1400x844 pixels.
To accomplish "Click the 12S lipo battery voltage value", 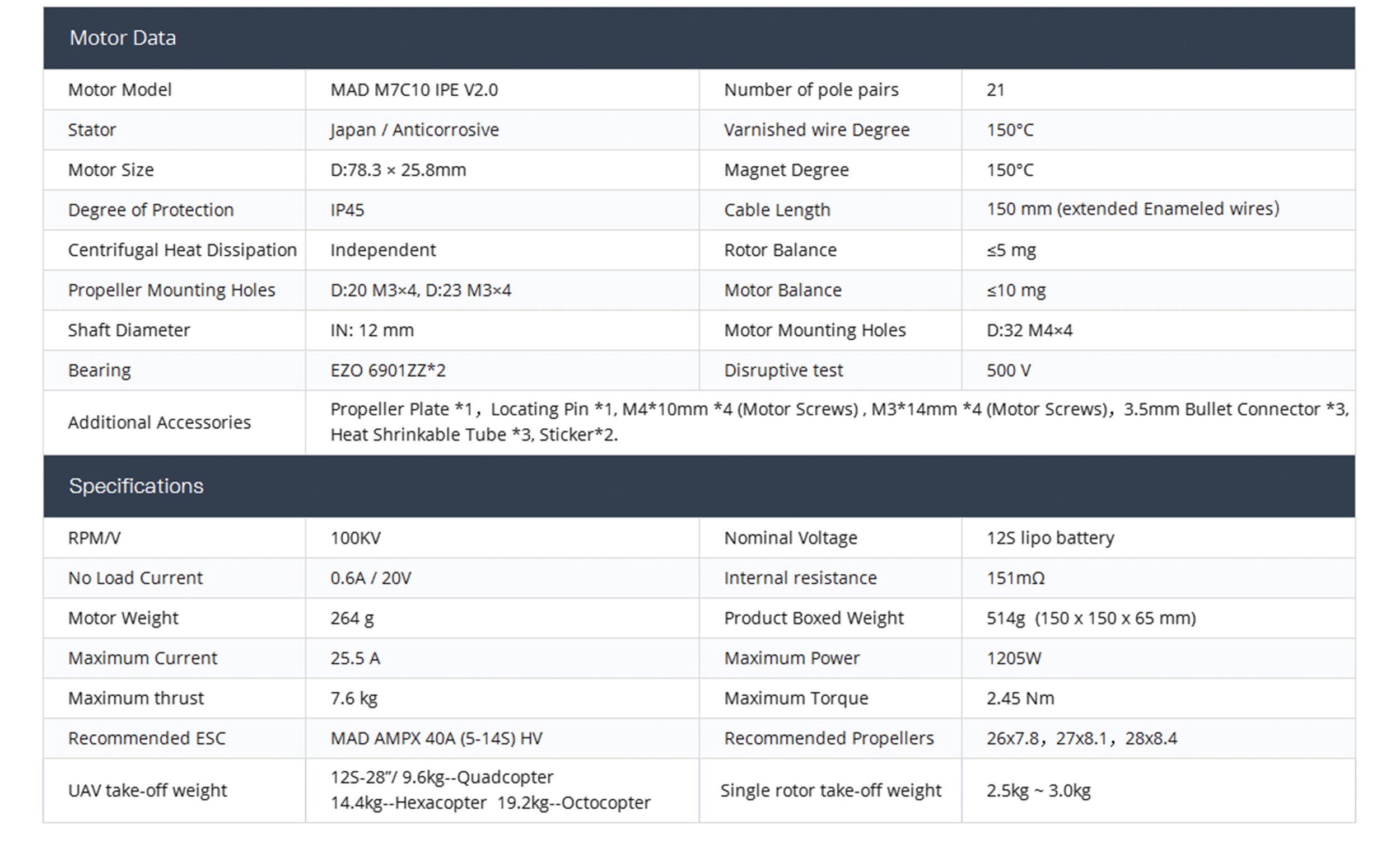I will (x=1050, y=538).
